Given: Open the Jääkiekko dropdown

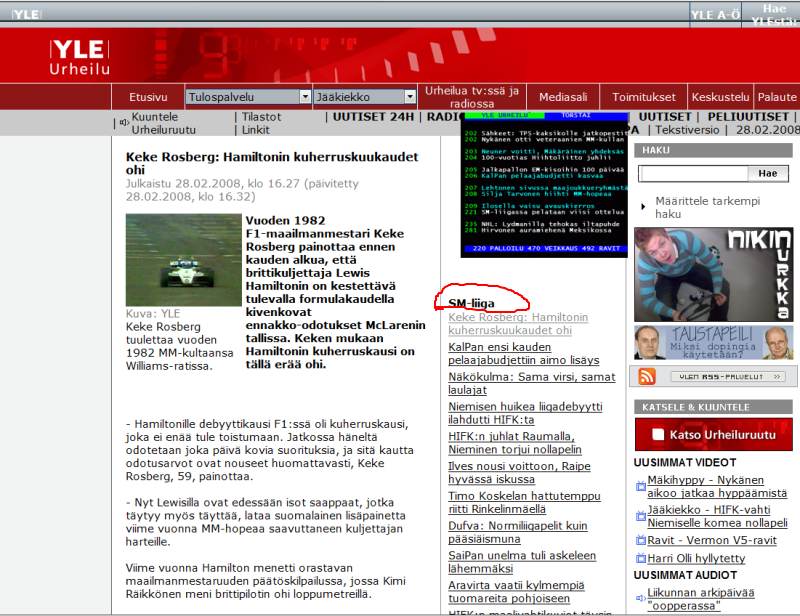Looking at the screenshot, I should pyautogui.click(x=409, y=97).
